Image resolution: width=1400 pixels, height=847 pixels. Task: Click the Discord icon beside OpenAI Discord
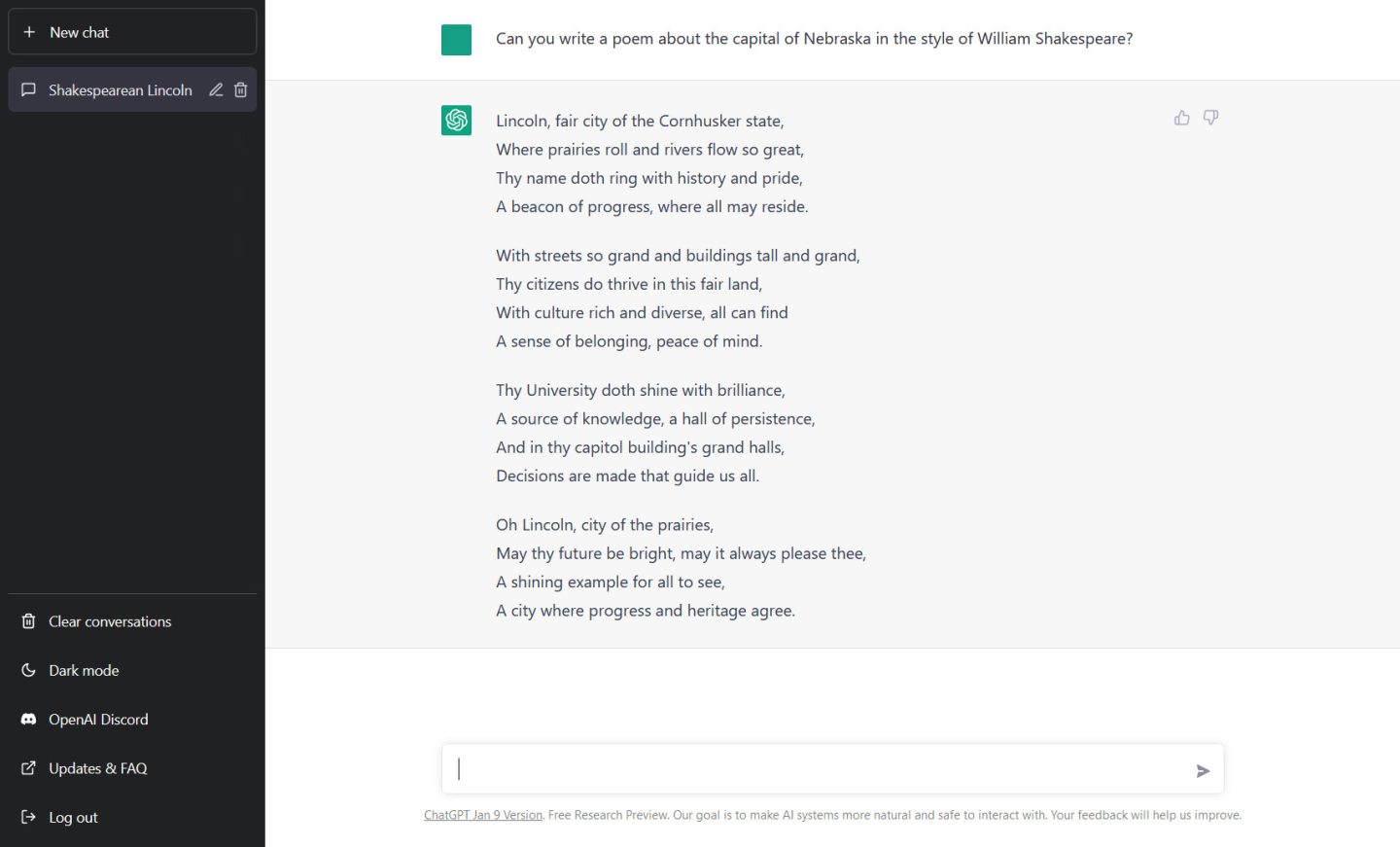(27, 719)
